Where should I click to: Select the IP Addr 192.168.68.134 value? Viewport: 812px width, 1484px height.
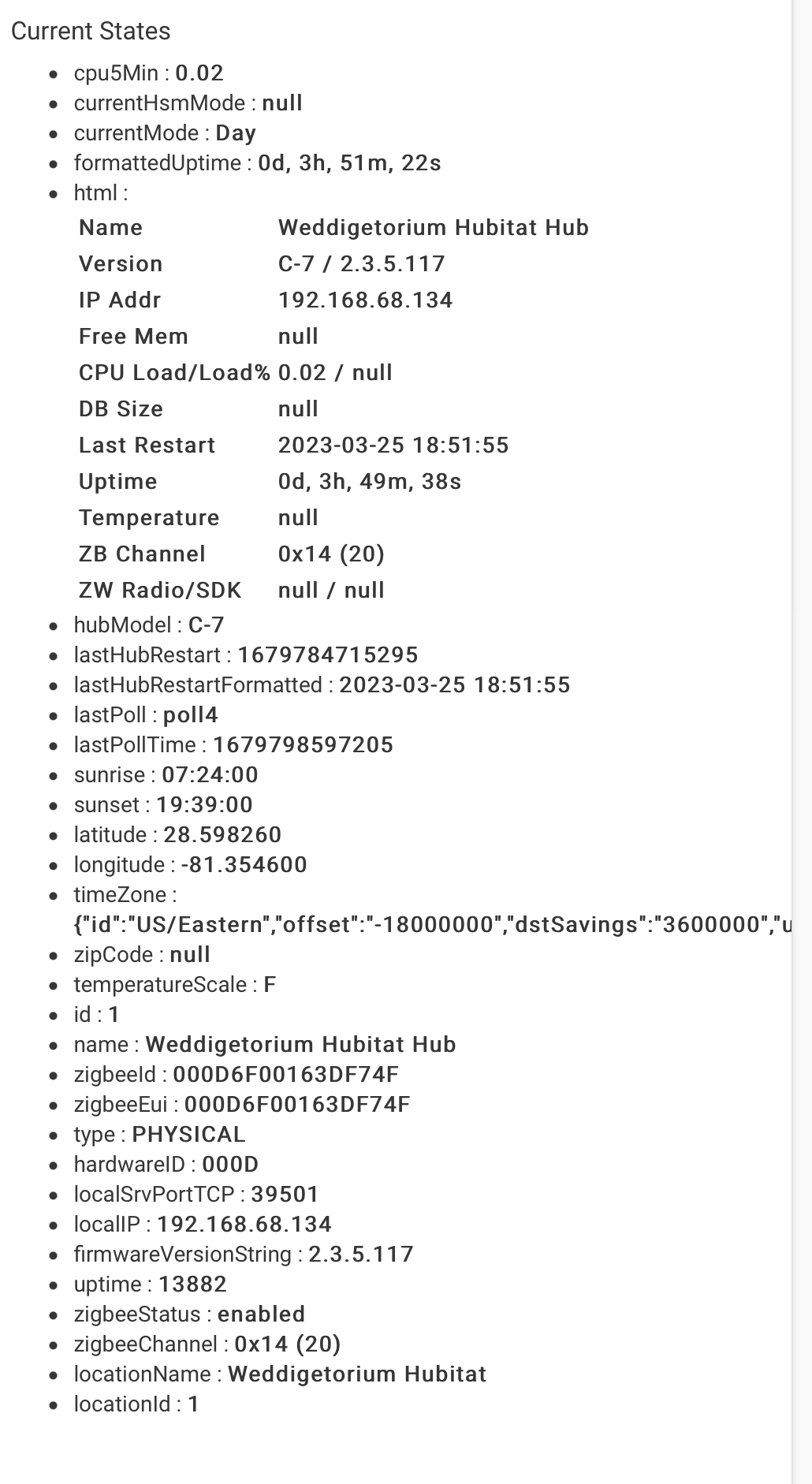366,300
